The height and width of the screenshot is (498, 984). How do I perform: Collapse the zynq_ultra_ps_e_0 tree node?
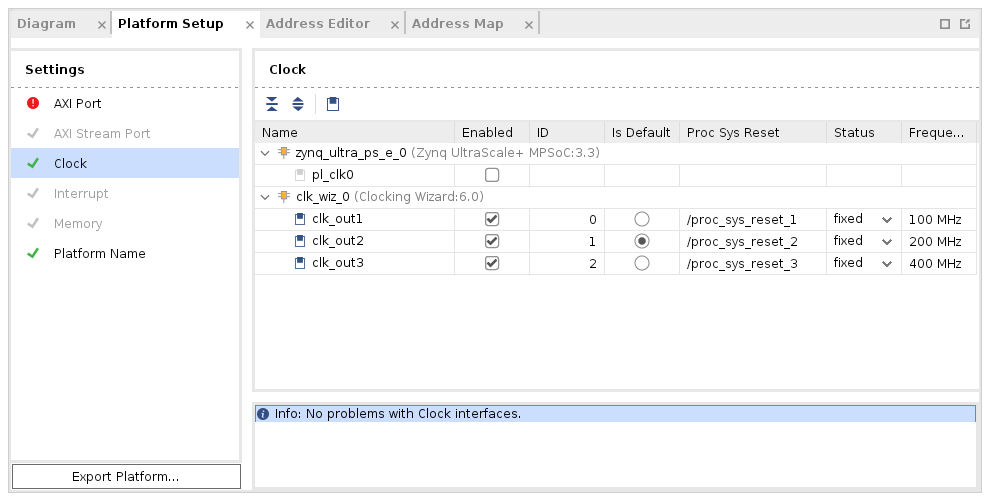pyautogui.click(x=265, y=153)
